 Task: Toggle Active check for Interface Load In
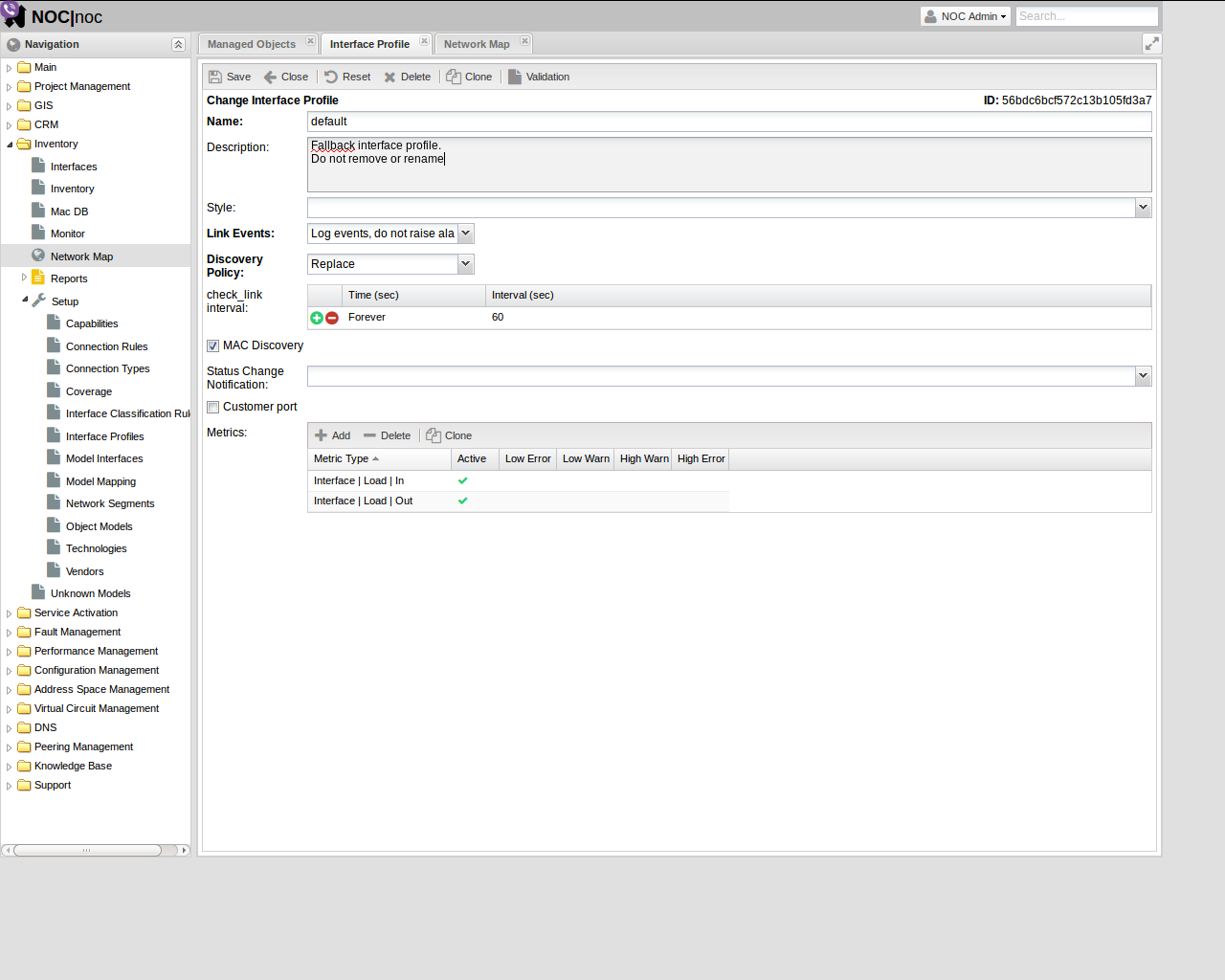pyautogui.click(x=462, y=480)
